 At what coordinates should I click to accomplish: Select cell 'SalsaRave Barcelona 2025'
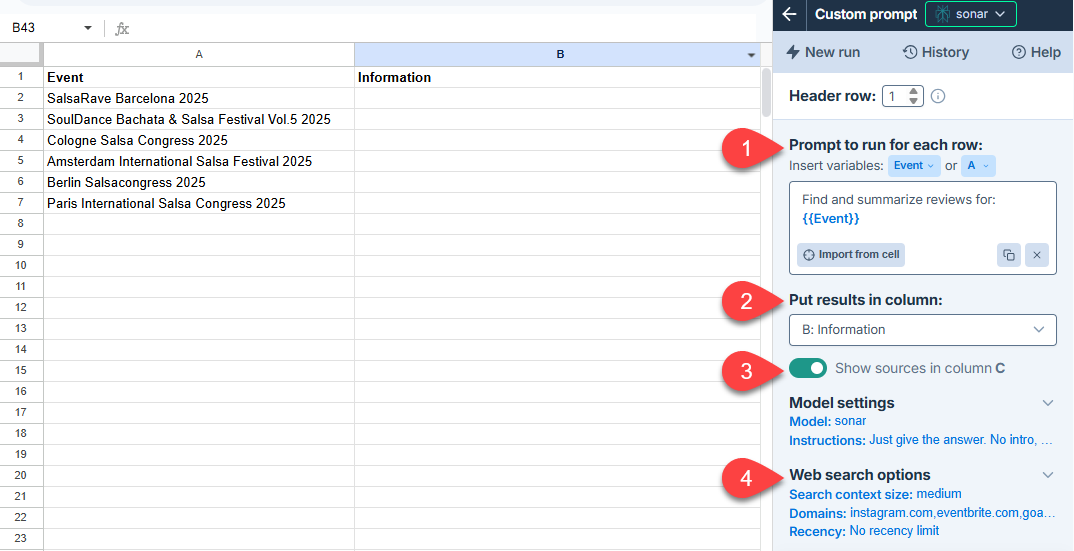[x=199, y=98]
